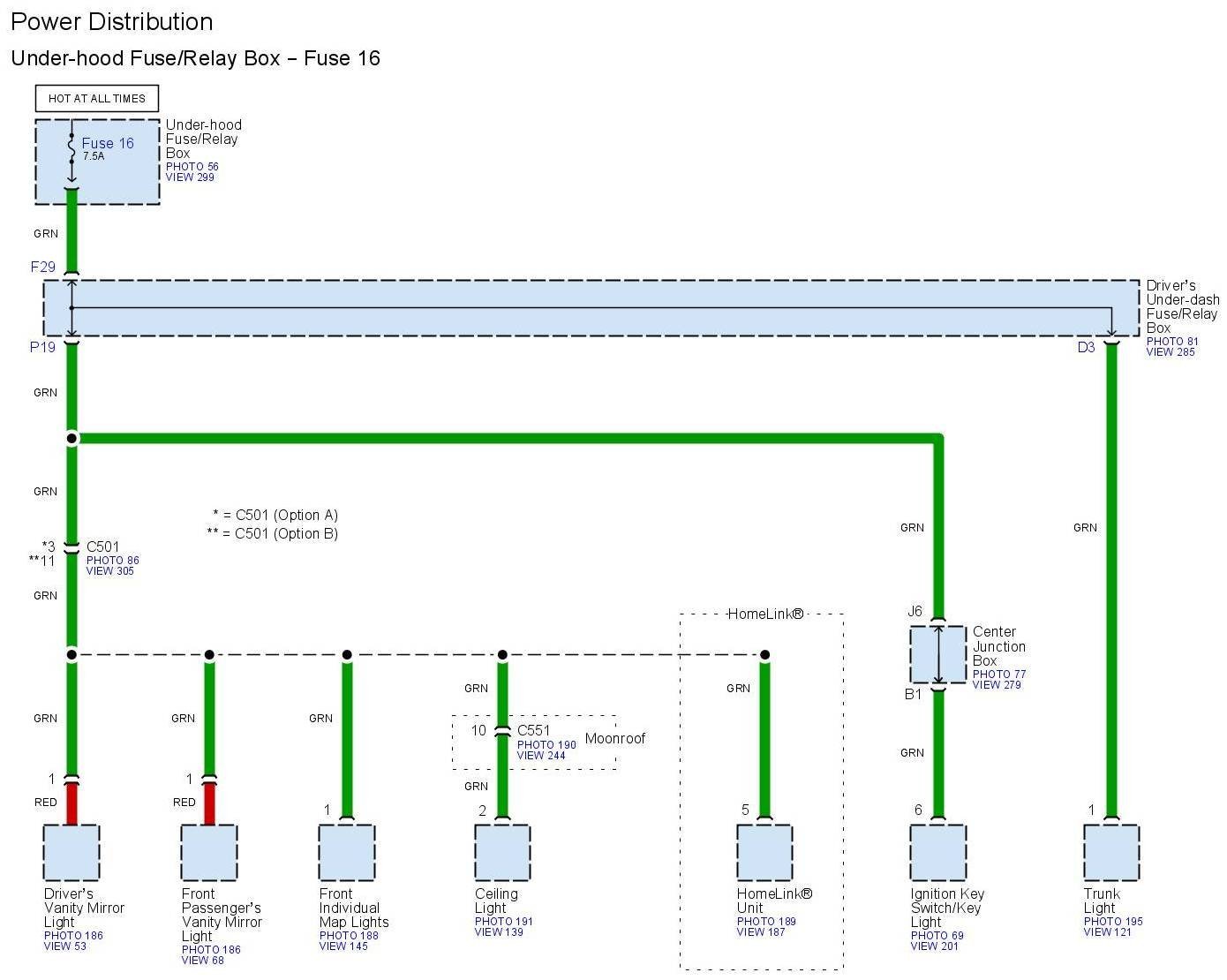Open PHOTO 195 for Trunk Light

[x=1112, y=922]
